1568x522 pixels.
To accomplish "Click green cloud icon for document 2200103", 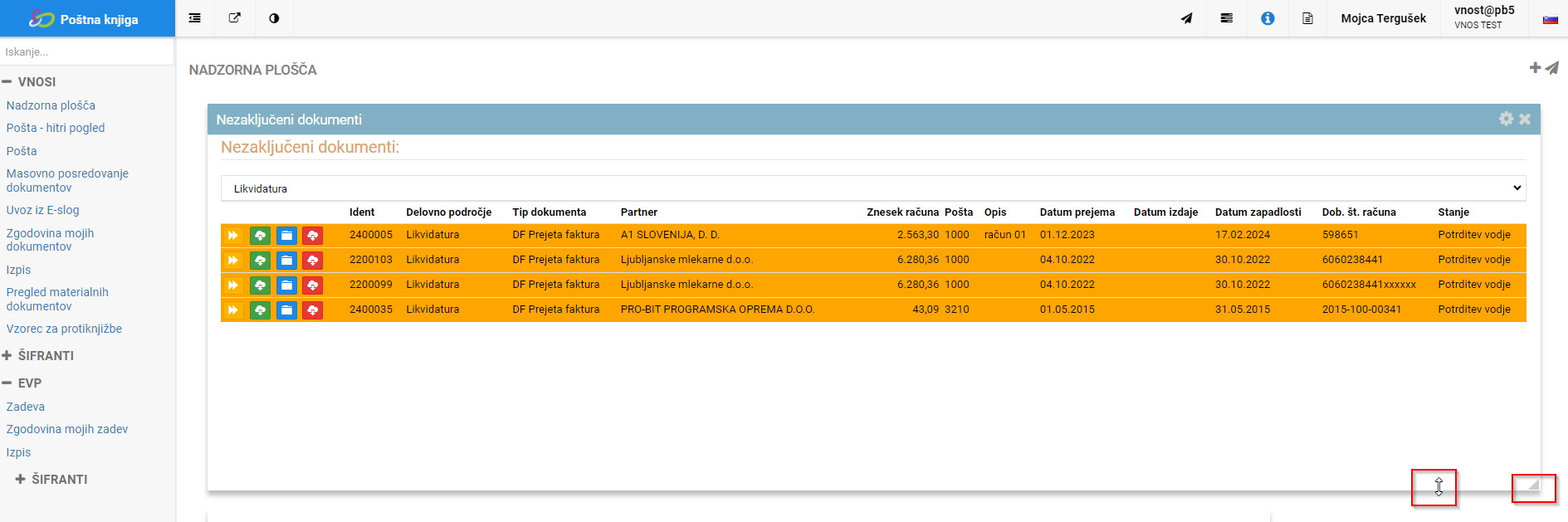I will [x=260, y=261].
